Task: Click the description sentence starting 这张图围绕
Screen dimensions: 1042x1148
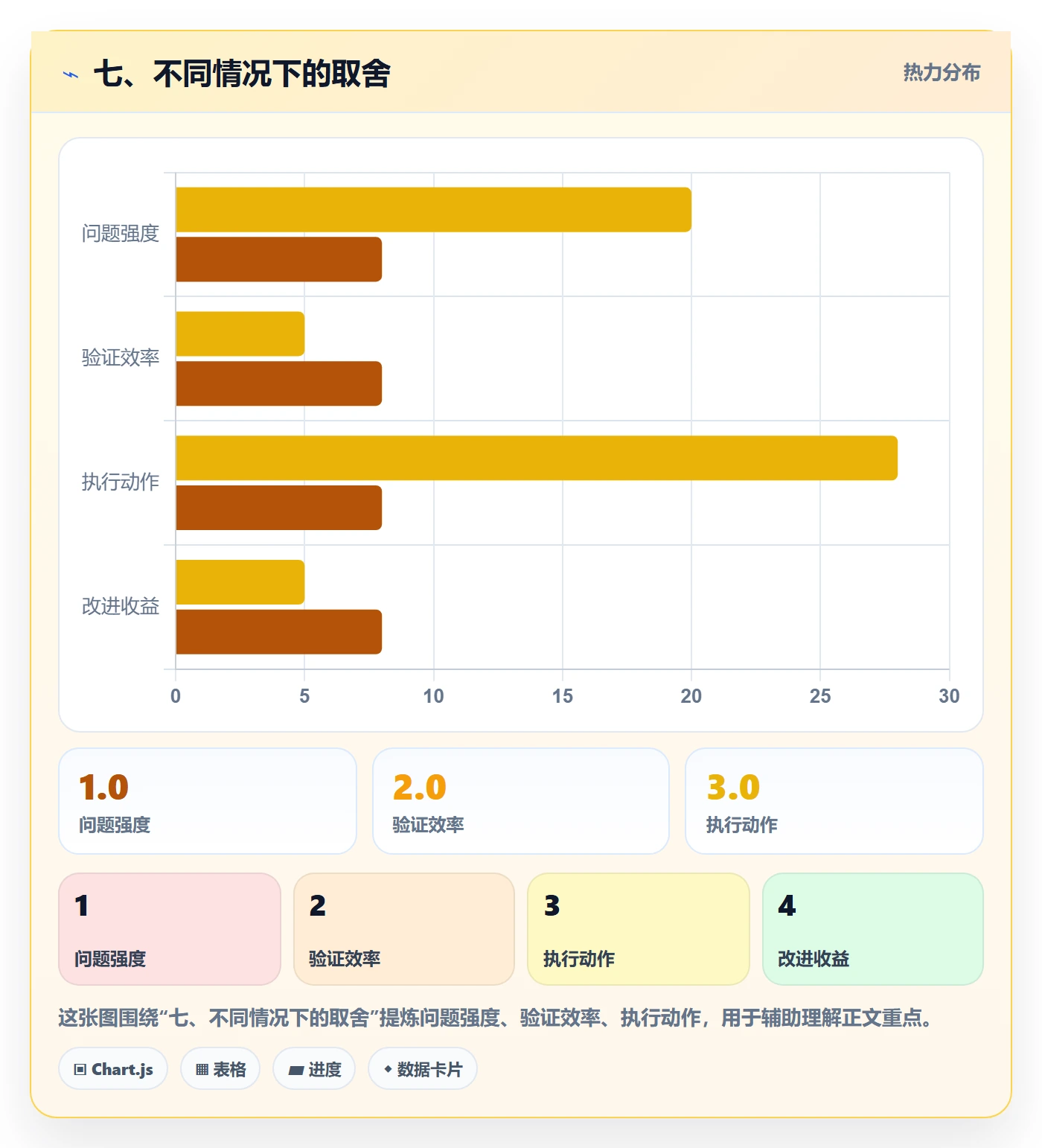Action: point(496,1018)
